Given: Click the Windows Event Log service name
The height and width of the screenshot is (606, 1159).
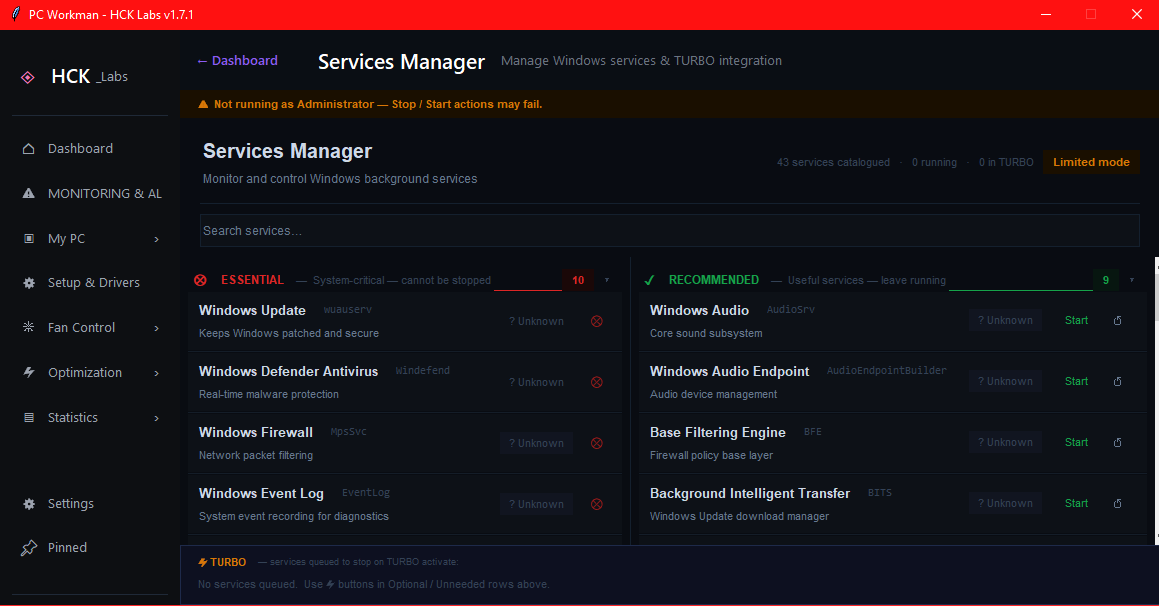Looking at the screenshot, I should click(x=261, y=493).
